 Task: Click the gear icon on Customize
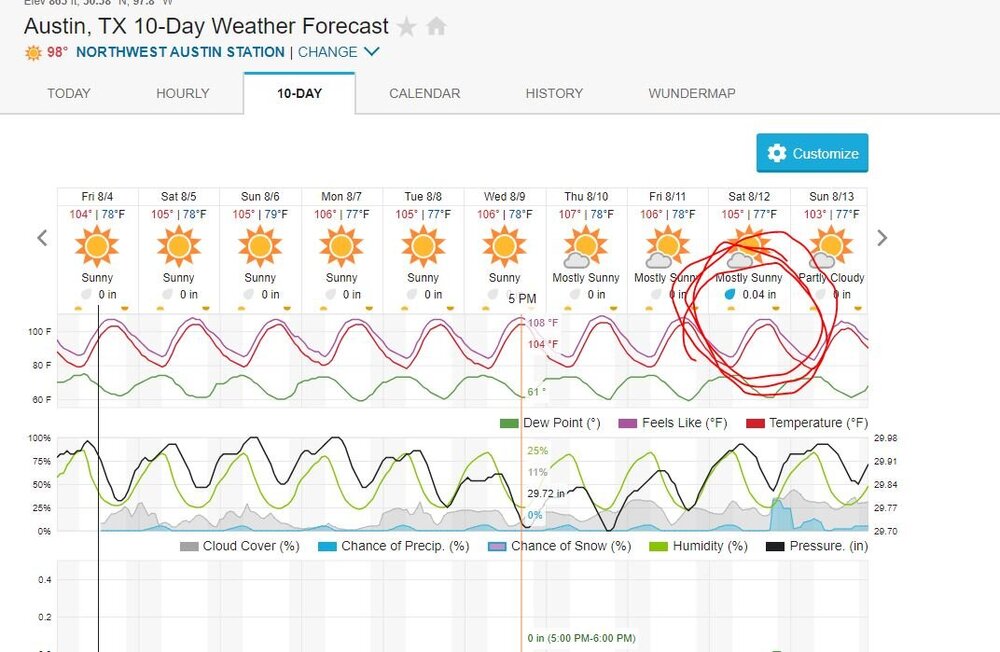[x=777, y=153]
